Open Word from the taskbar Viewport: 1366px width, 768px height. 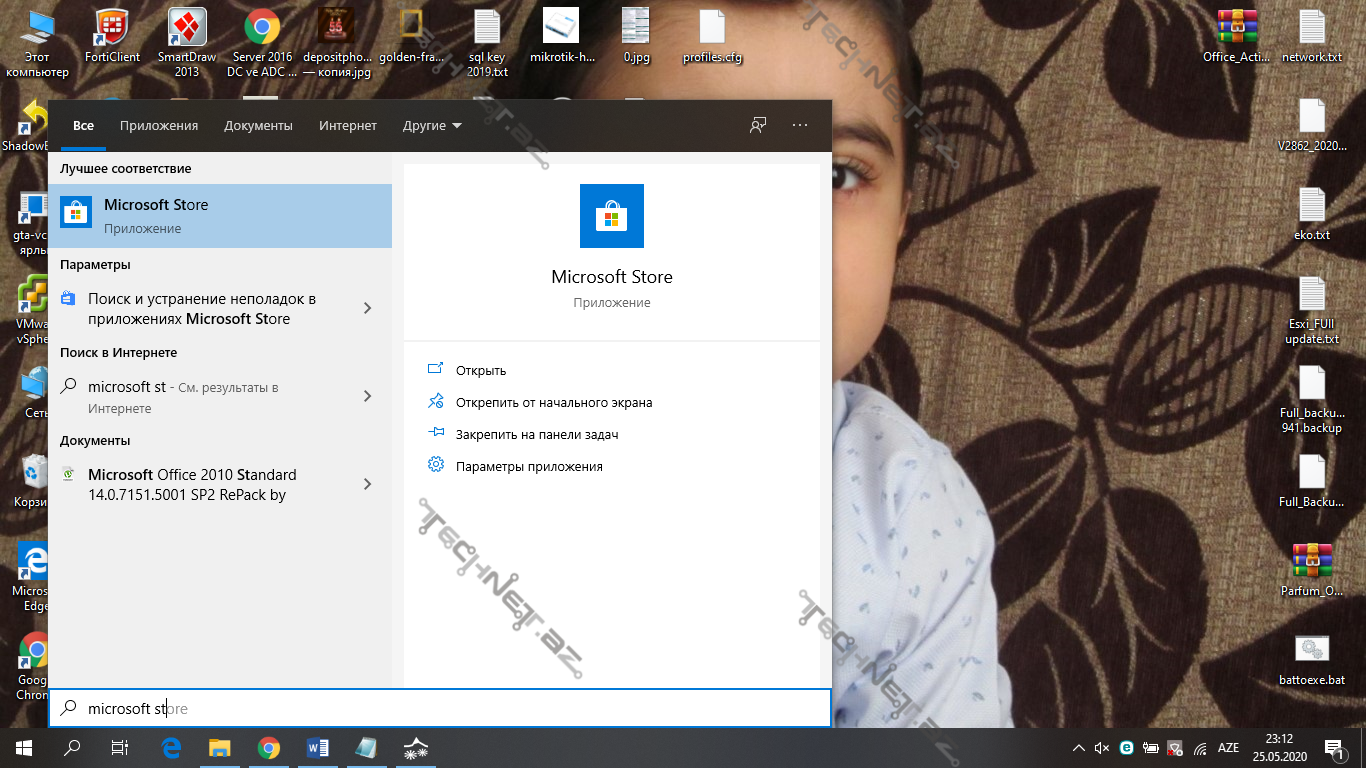coord(318,747)
